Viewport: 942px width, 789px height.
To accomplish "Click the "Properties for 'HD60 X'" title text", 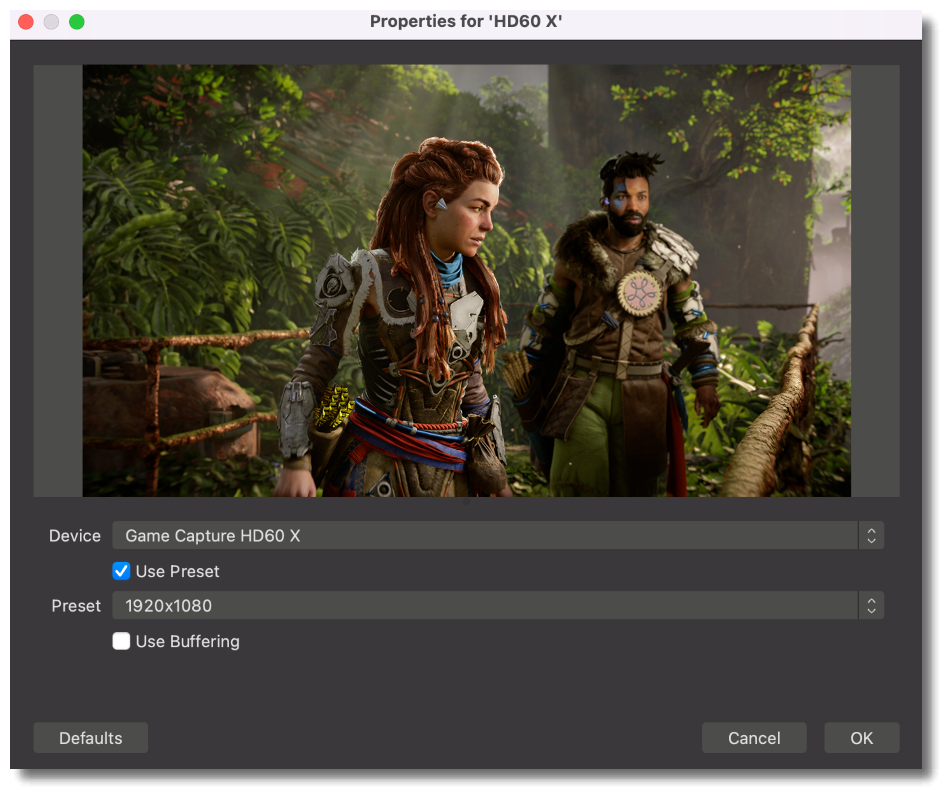I will coord(466,22).
